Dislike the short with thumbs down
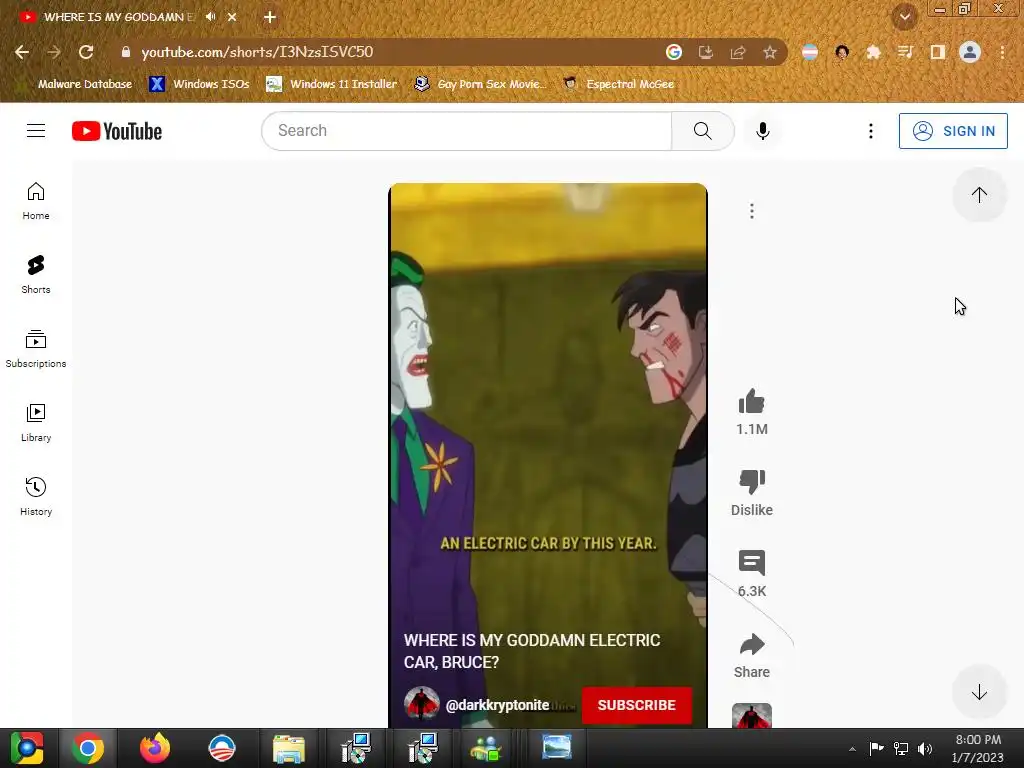 pos(752,482)
